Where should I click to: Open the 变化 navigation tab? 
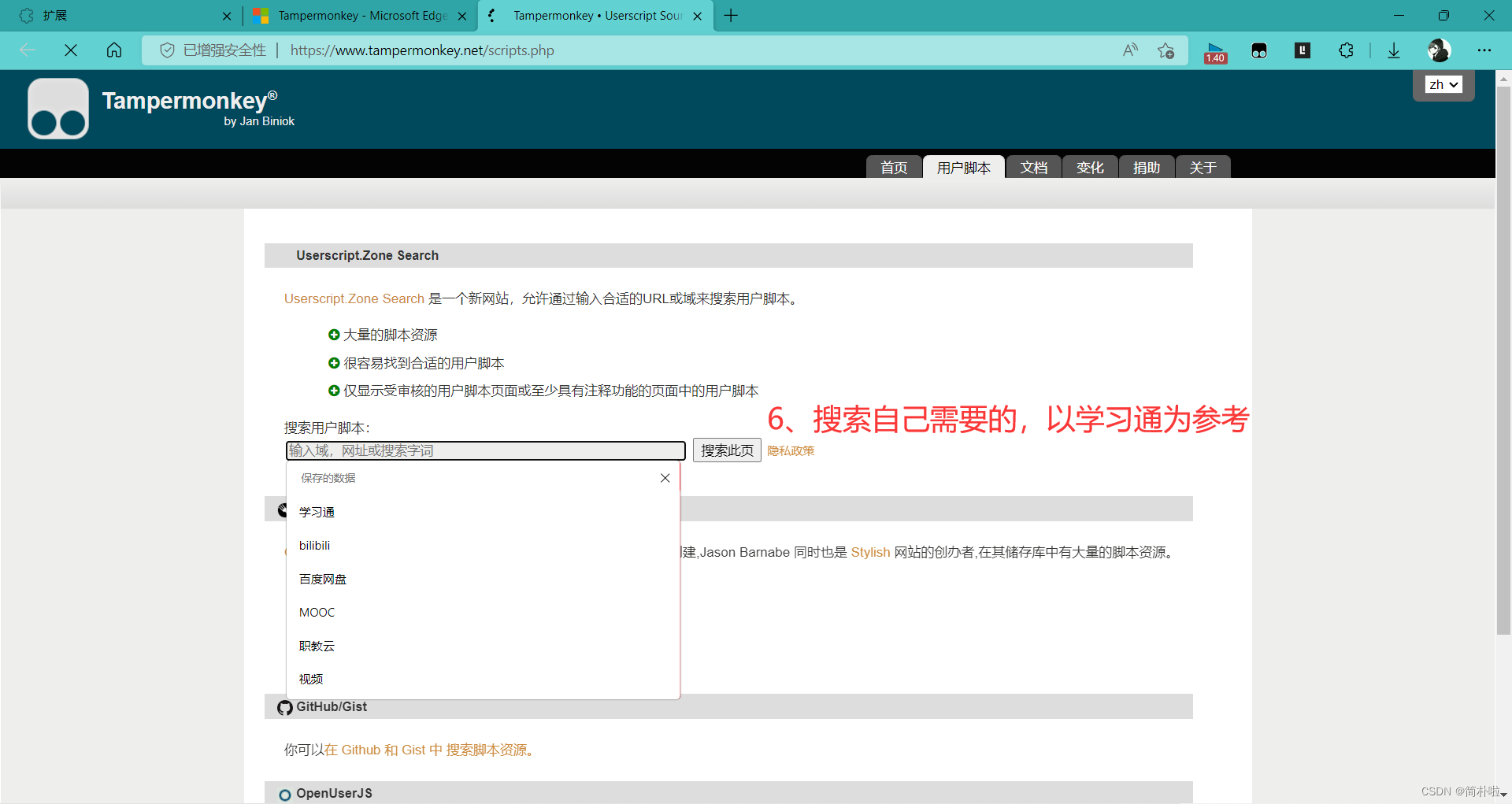pyautogui.click(x=1090, y=167)
